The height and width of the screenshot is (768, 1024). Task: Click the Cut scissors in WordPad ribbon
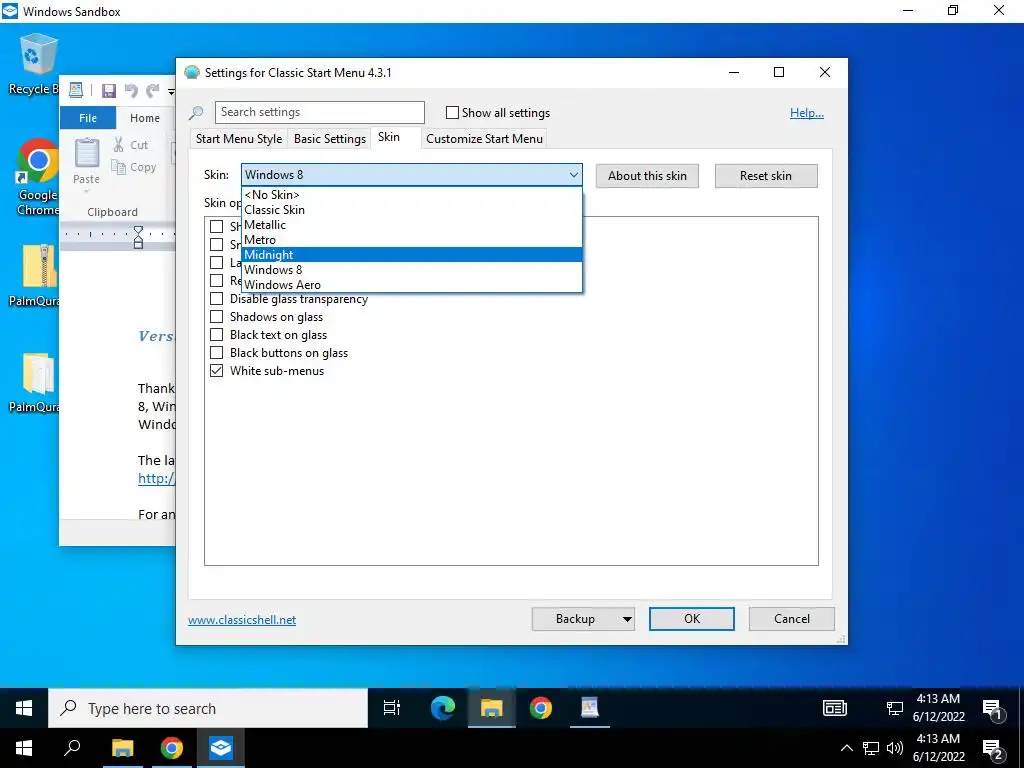(x=119, y=144)
